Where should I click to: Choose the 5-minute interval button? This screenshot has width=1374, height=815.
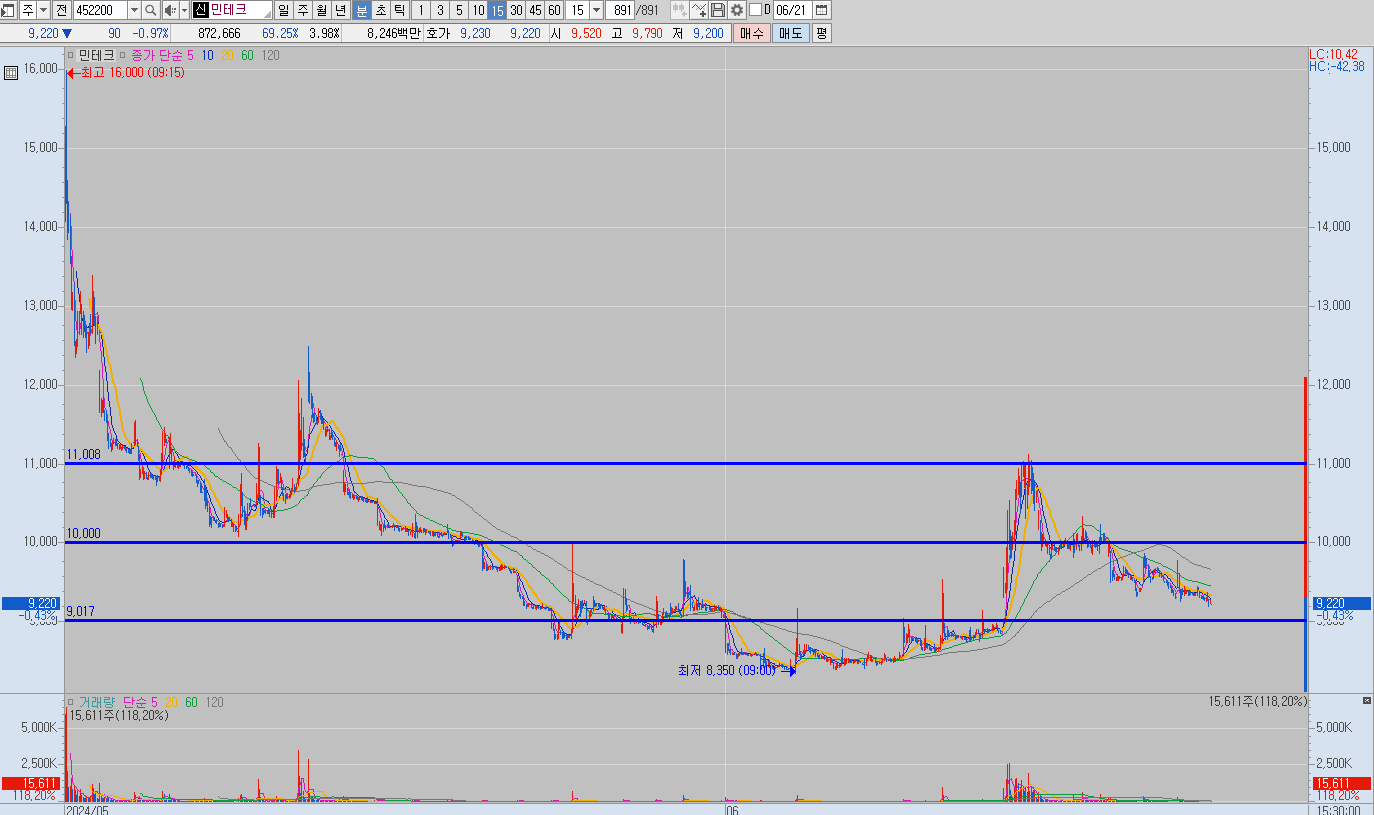coord(459,10)
